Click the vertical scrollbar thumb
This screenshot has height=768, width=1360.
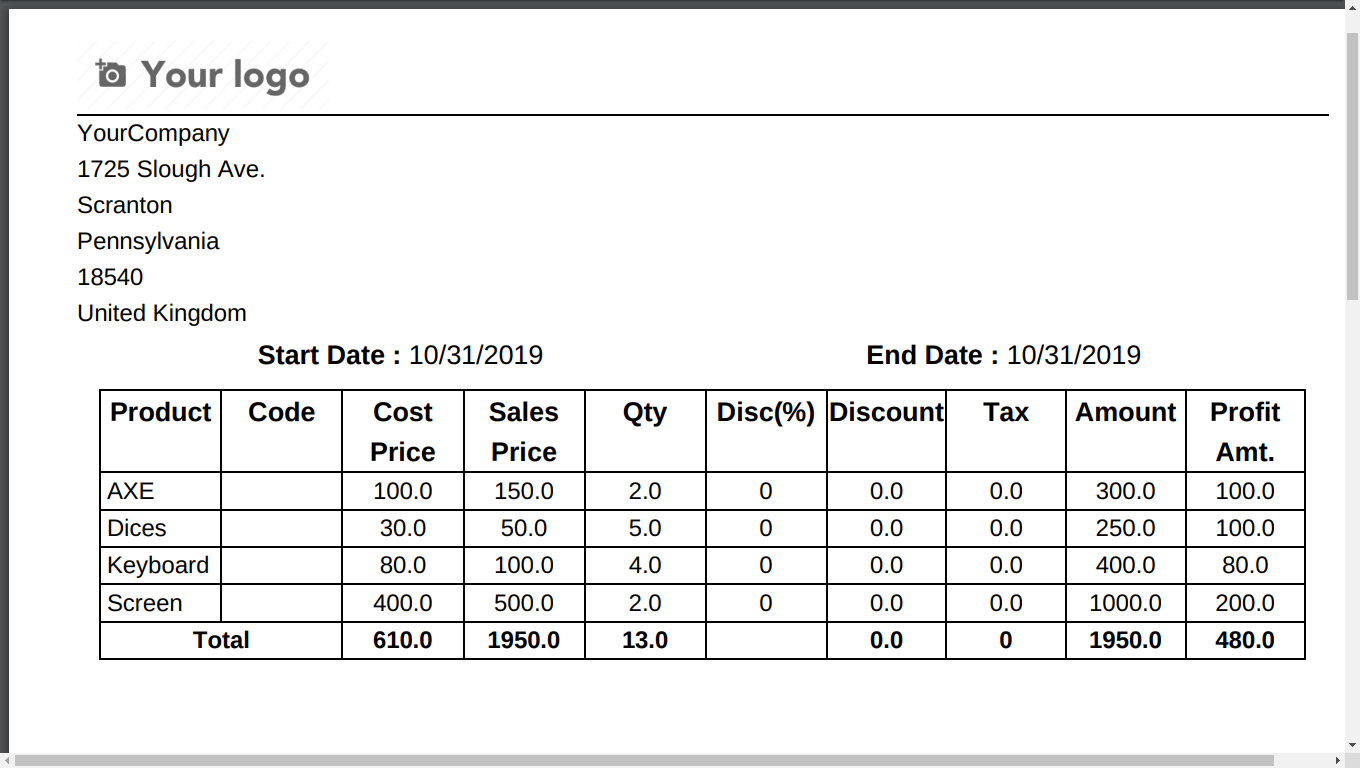point(1352,166)
